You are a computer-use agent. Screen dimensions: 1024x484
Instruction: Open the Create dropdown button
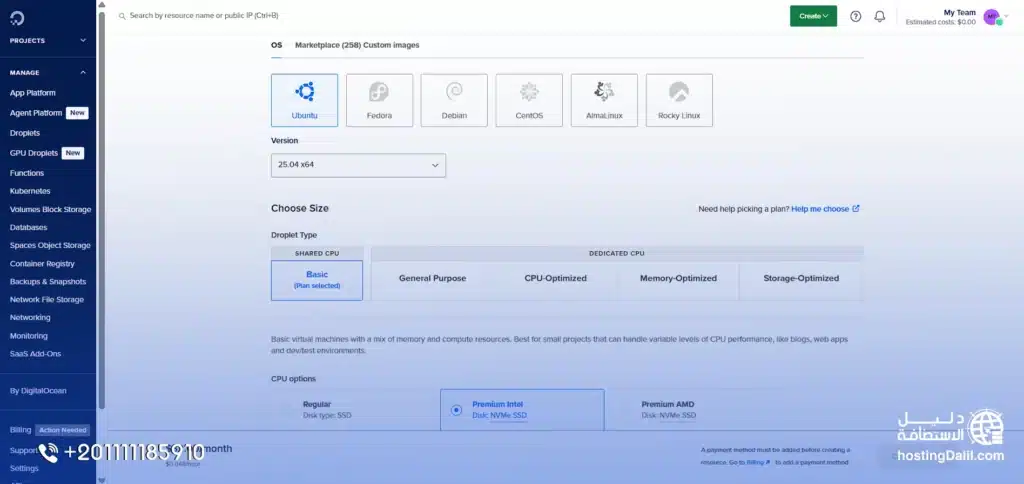813,16
